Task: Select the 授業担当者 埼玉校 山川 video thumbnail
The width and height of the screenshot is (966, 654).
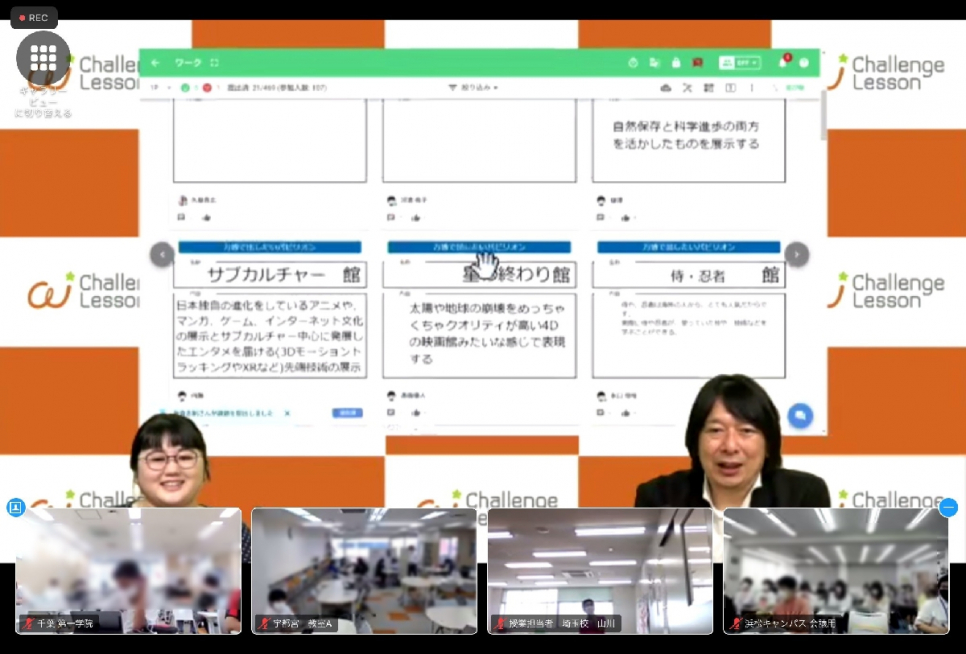Action: click(x=600, y=571)
